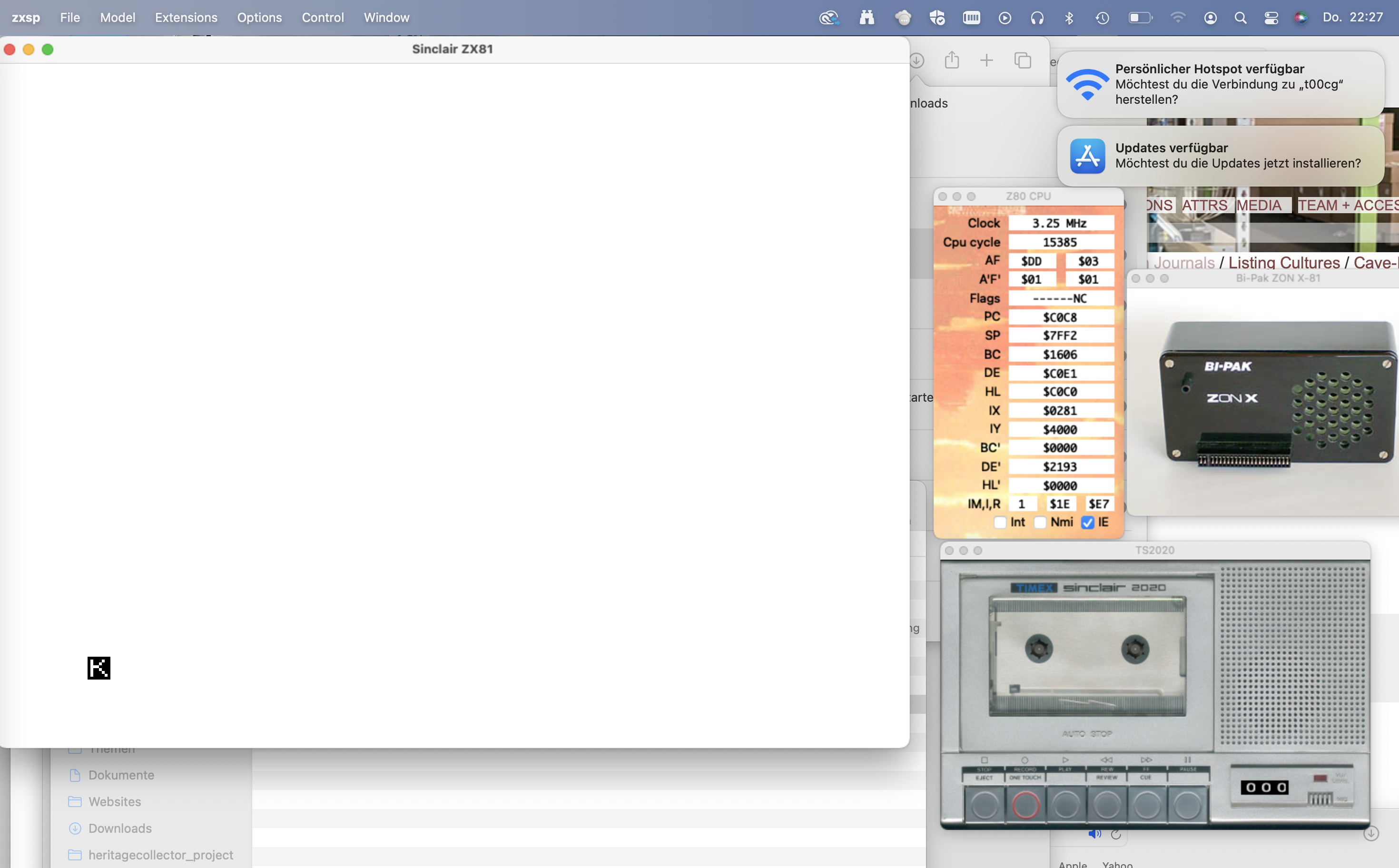Toggle the Int checkbox in Z80 CPU
Viewport: 1399px width, 868px height.
(x=1000, y=523)
